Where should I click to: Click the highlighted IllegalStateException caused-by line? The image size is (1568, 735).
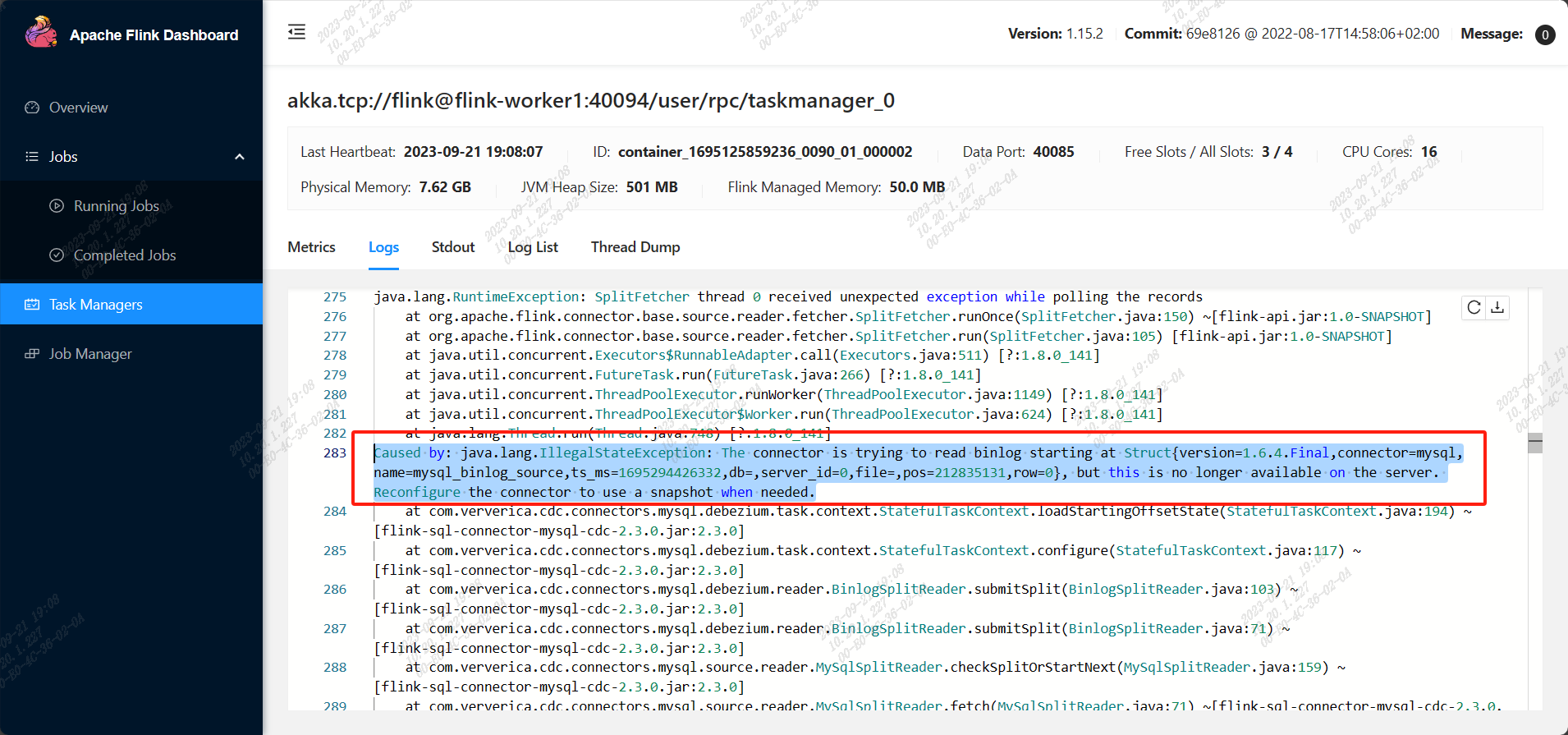[919, 472]
